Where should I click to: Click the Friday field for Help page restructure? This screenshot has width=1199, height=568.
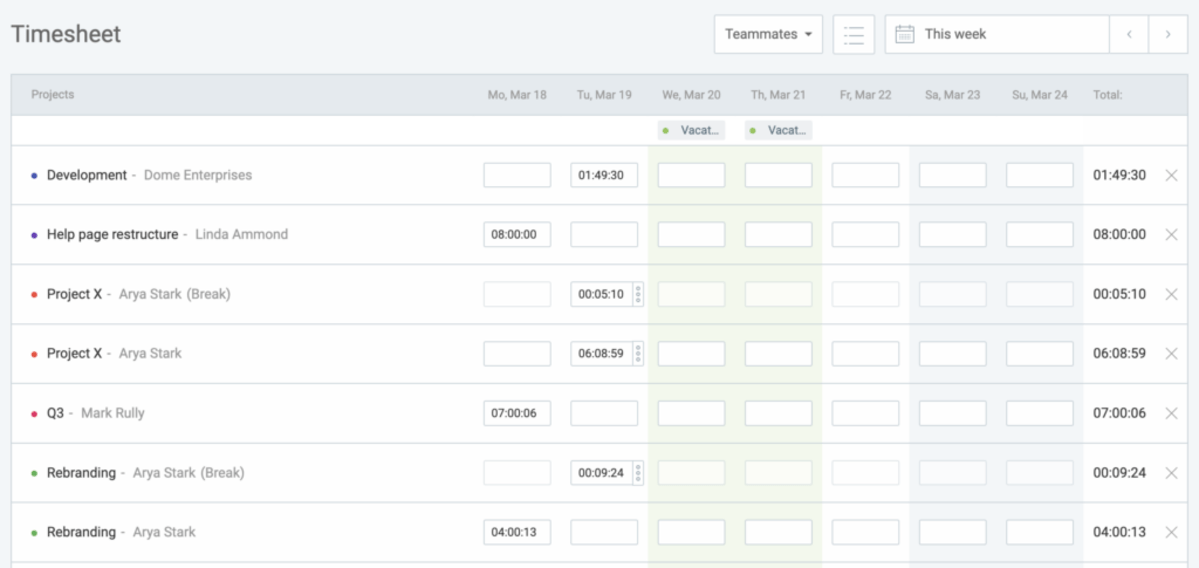pos(865,234)
